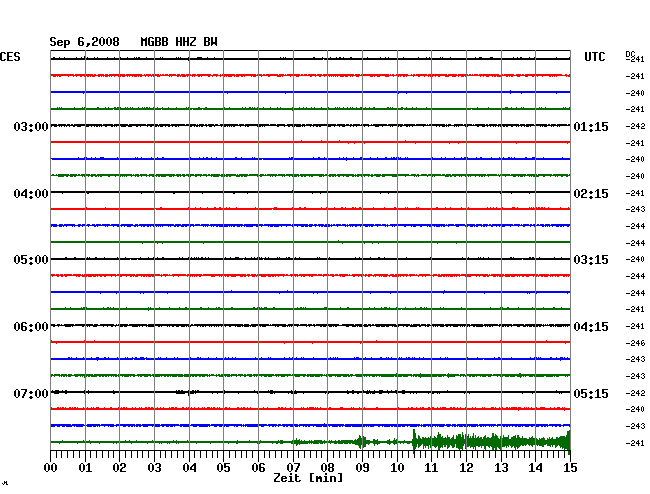Pick minute 12 on the time axis
Image resolution: width=650 pixels, height=494 pixels.
466,468
